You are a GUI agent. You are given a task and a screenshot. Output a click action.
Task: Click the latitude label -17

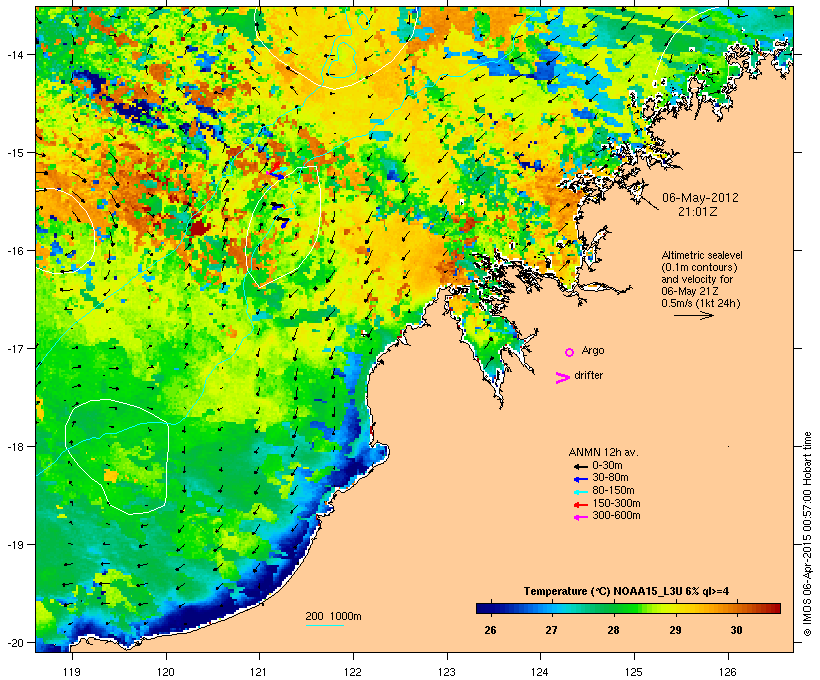(15, 348)
